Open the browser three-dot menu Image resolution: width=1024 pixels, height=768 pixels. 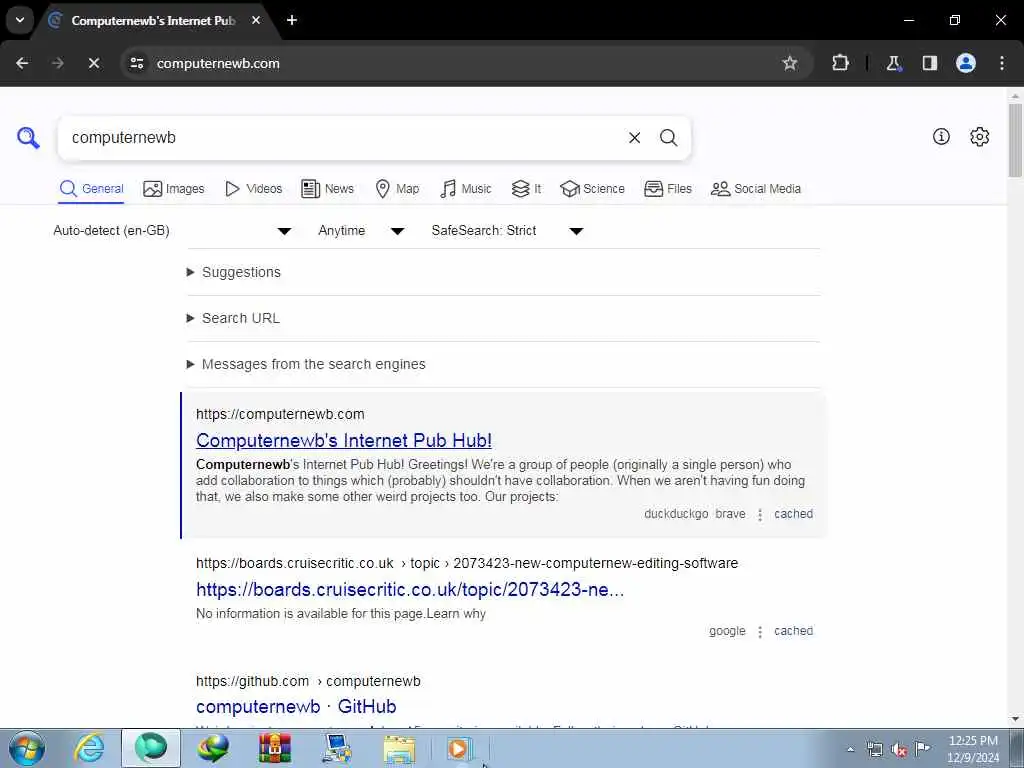click(1002, 63)
